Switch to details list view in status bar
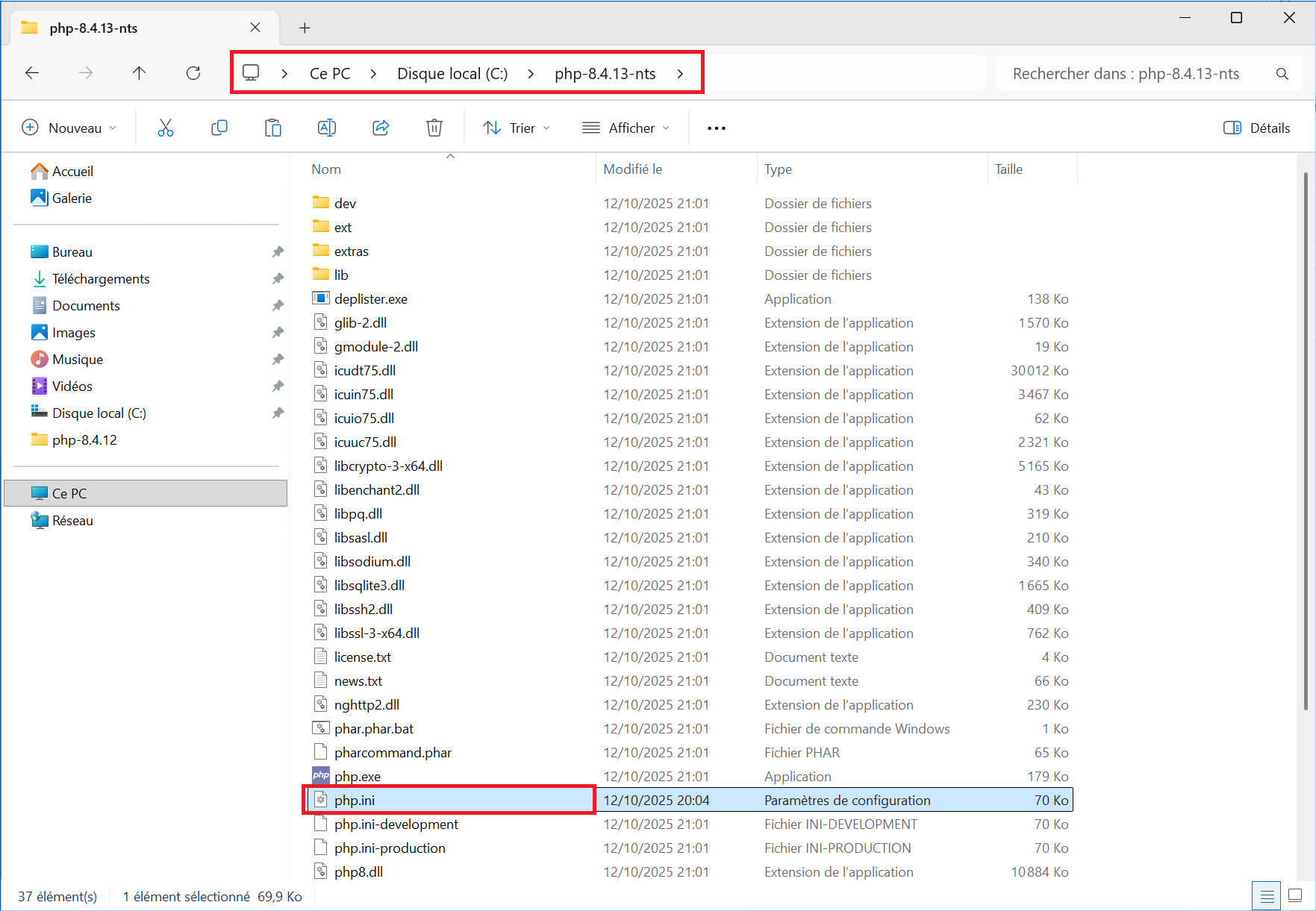This screenshot has width=1316, height=911. [1267, 895]
